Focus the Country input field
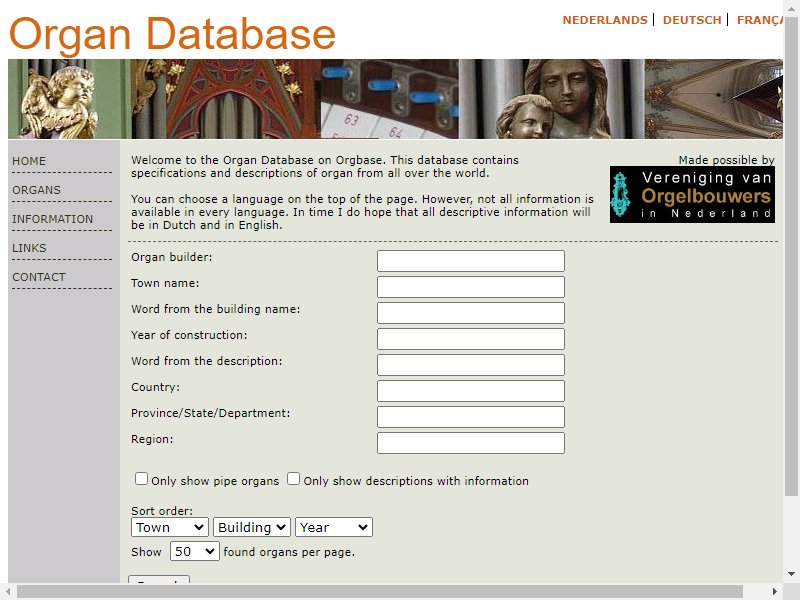The height and width of the screenshot is (600, 800). (x=470, y=391)
